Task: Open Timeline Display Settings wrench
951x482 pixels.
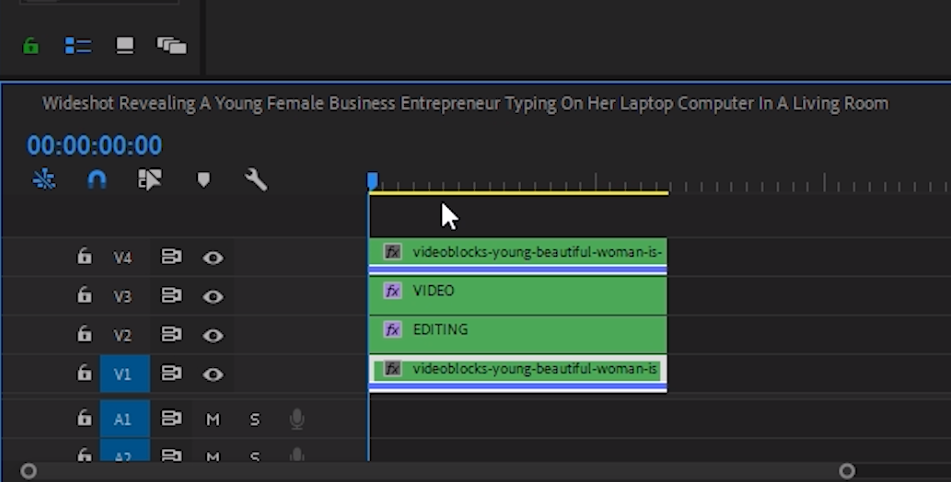Action: click(256, 179)
